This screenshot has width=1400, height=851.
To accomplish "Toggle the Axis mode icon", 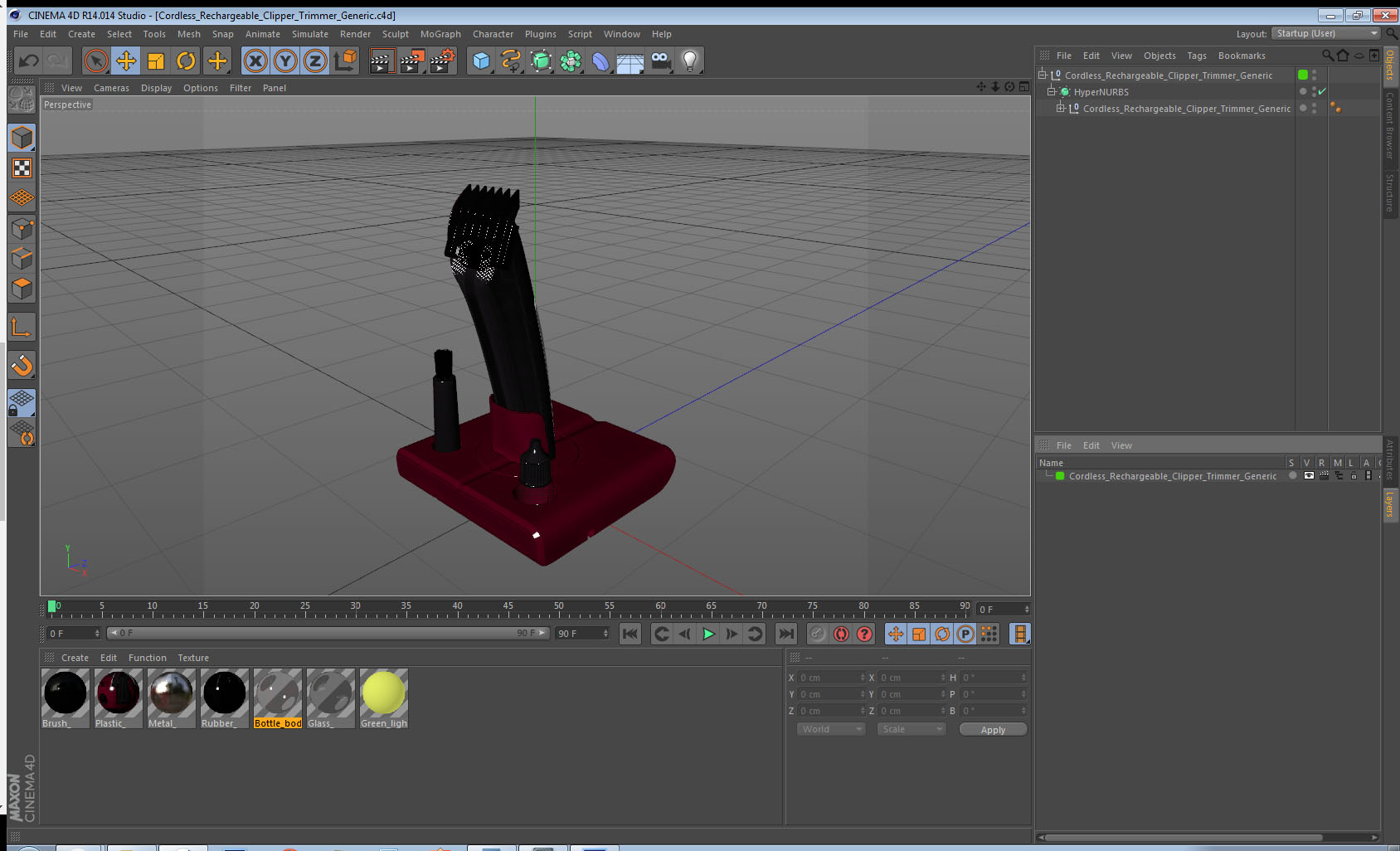I will pos(22,328).
